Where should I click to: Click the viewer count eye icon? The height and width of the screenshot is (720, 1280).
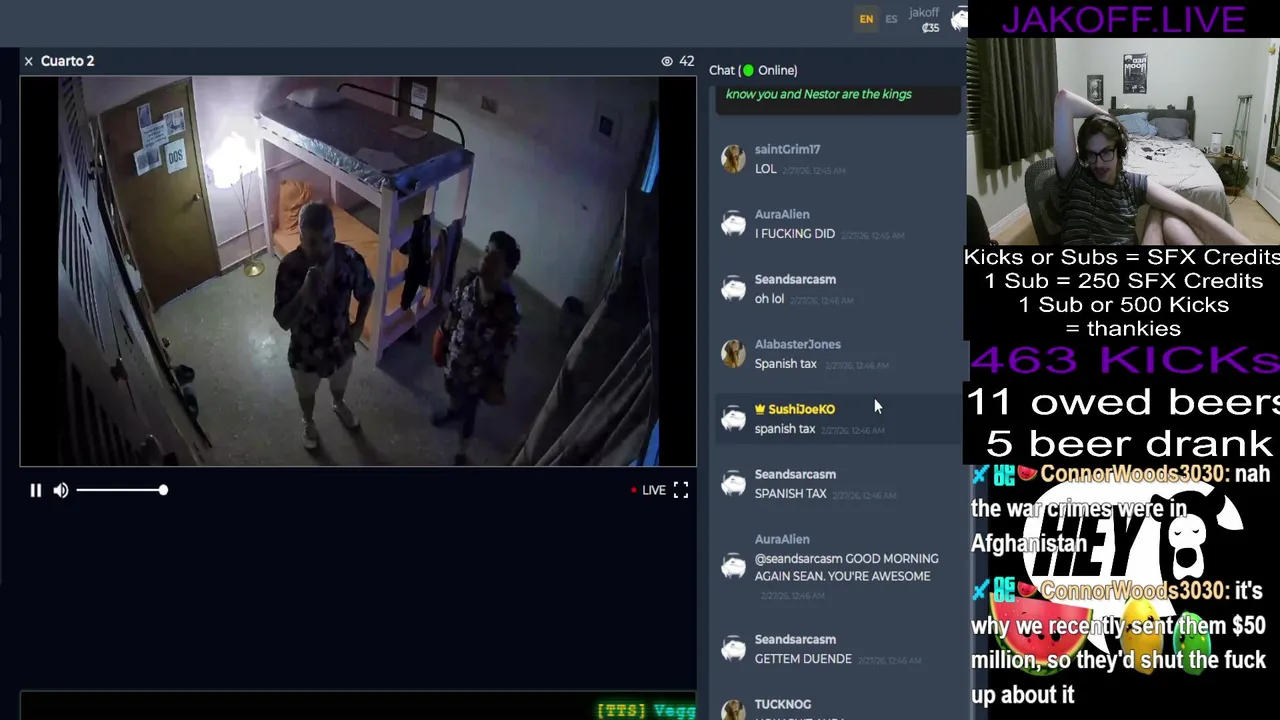coord(667,61)
